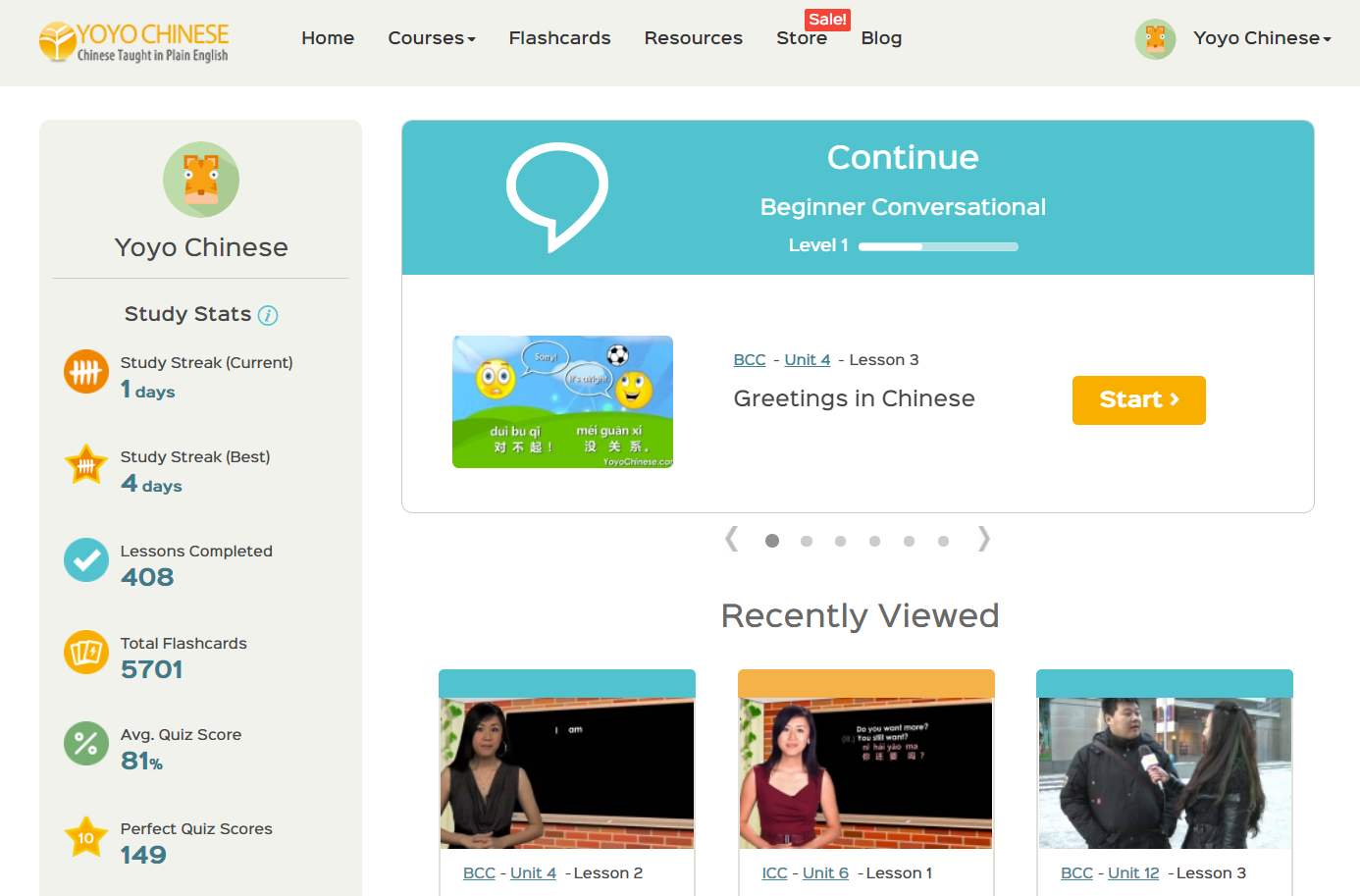Click the Yoyo Chinese logo
Viewport: 1360px width, 896px height.
[134, 42]
